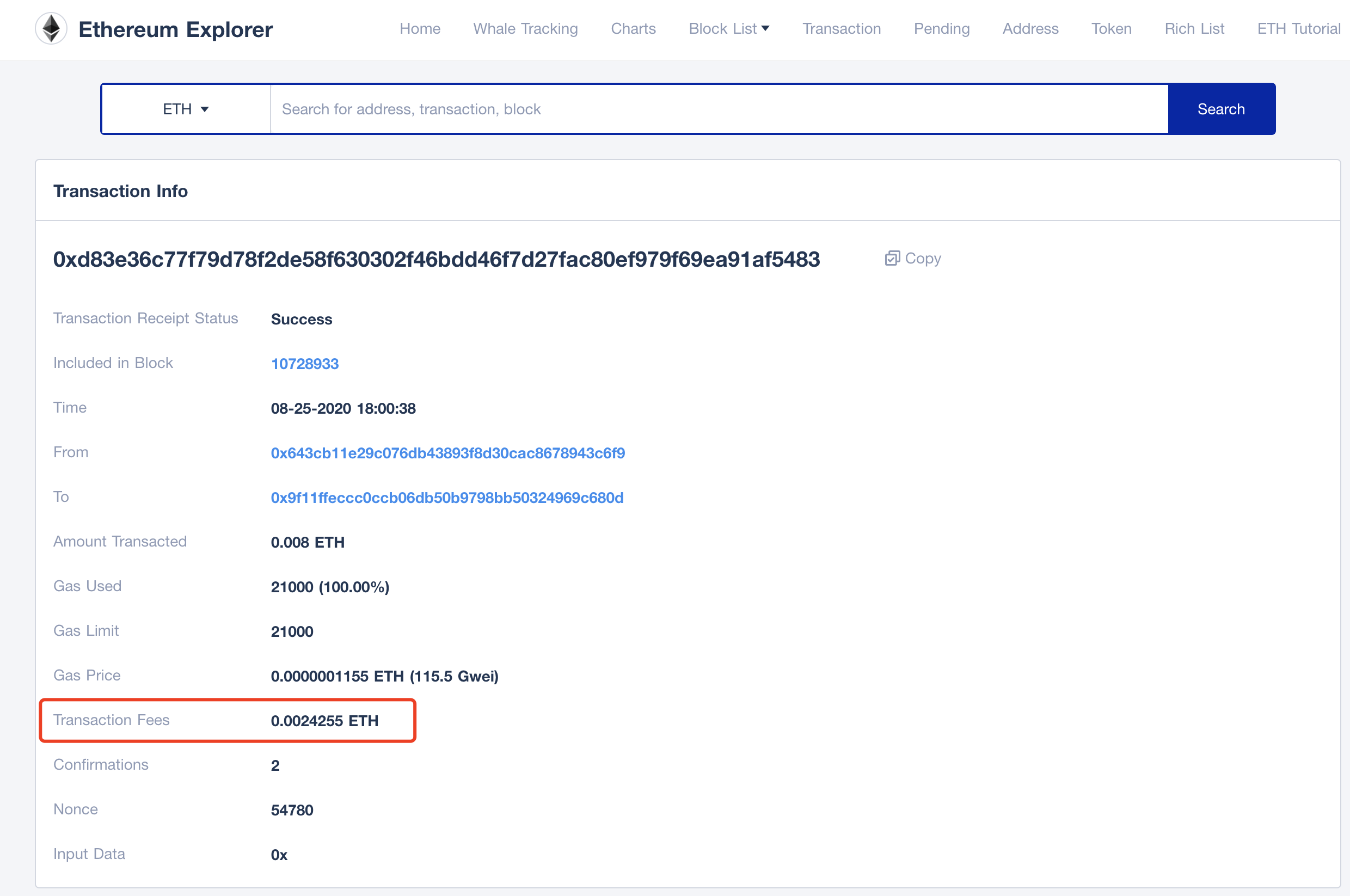Navigate to the Transaction page

point(842,28)
